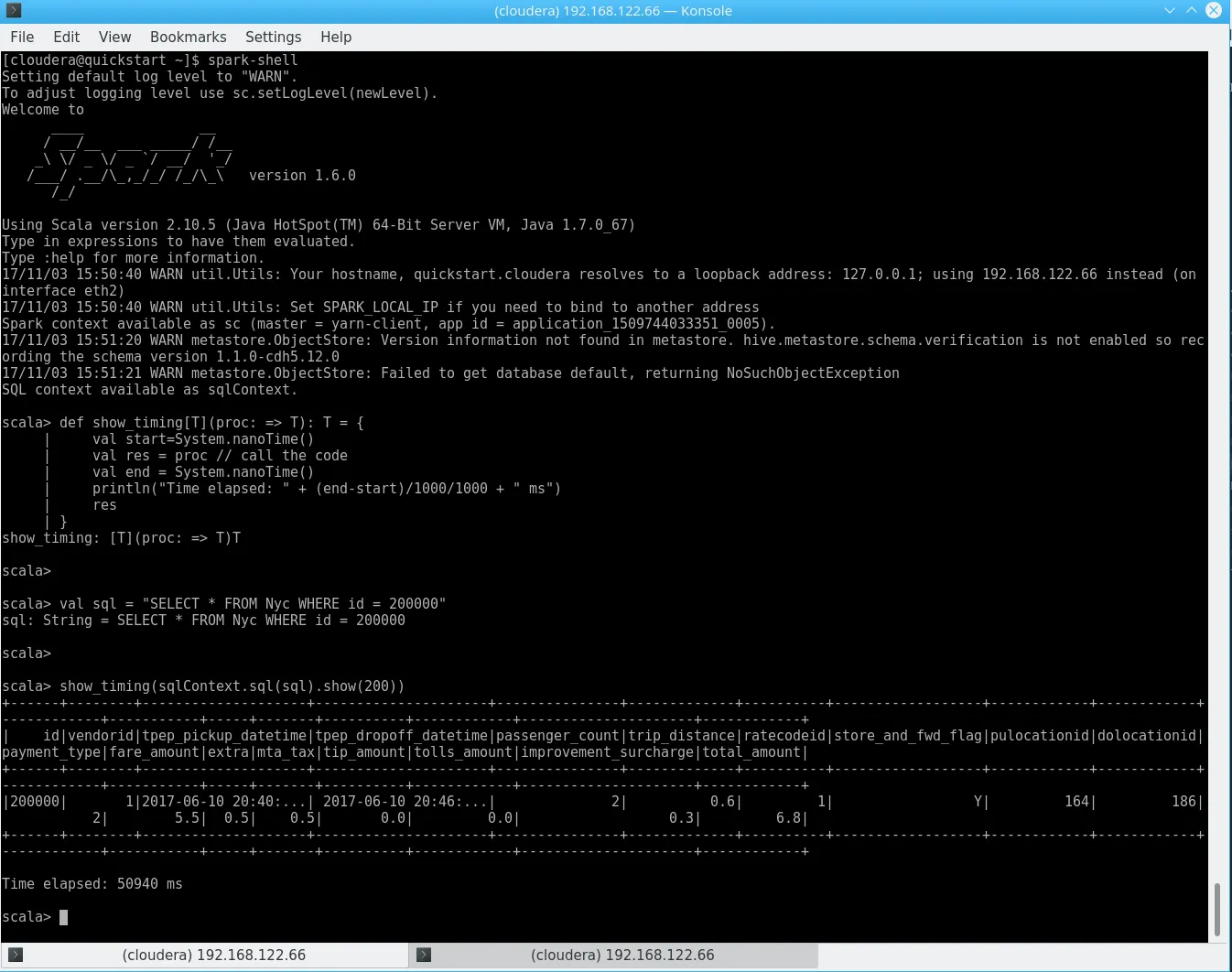The image size is (1232, 972).
Task: Click the terminal icon on the first tab
Action: (16, 955)
